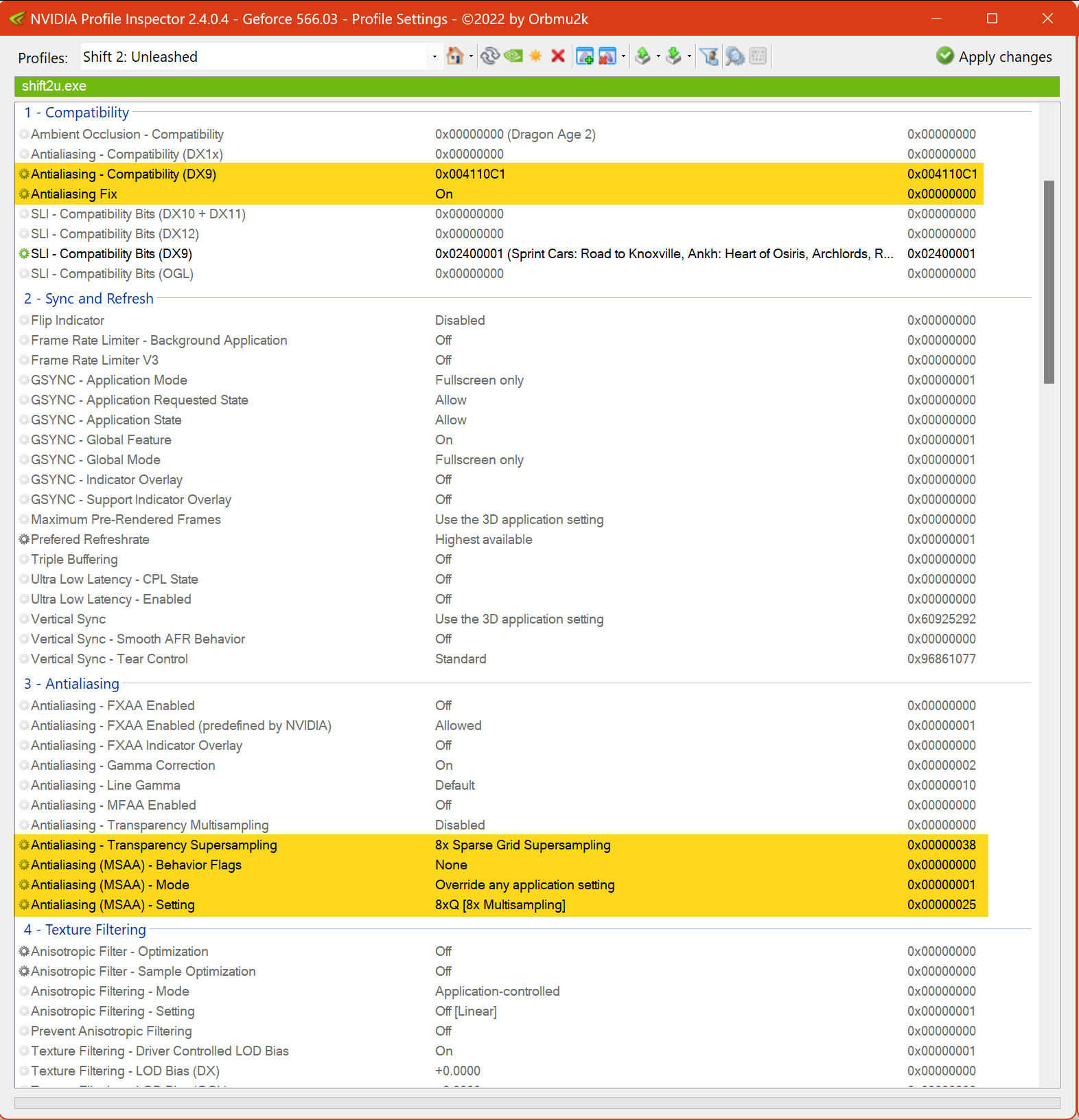Click the gear icon beside Antialiasing Fix

pyautogui.click(x=24, y=194)
